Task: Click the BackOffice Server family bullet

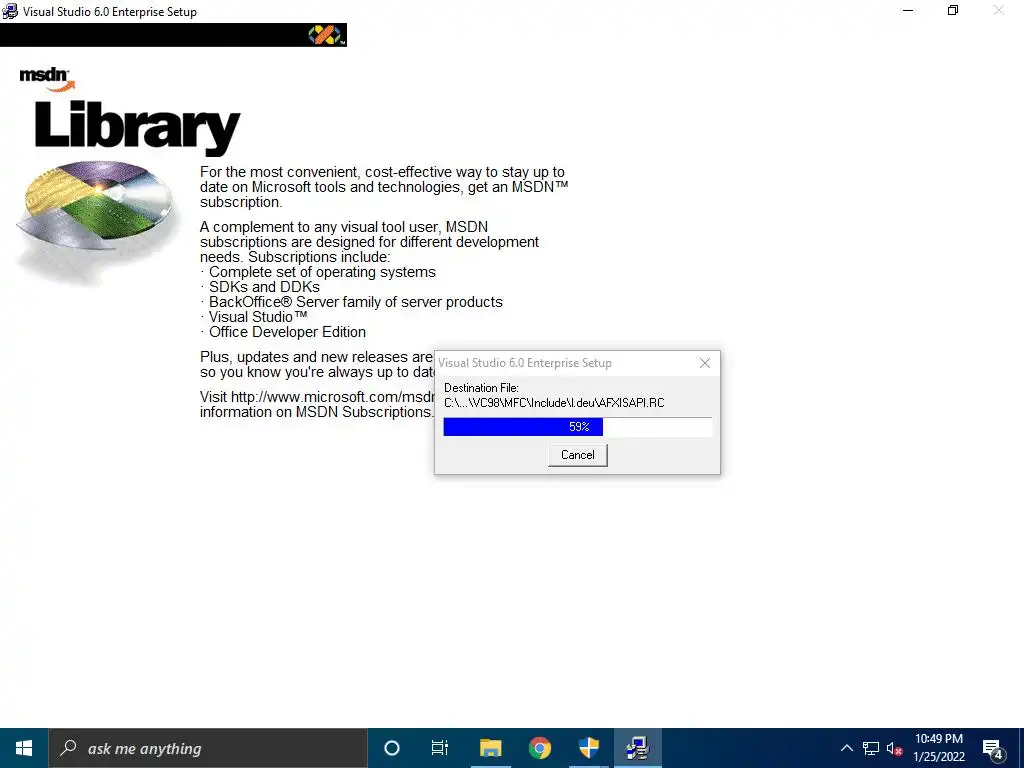Action: coord(355,302)
